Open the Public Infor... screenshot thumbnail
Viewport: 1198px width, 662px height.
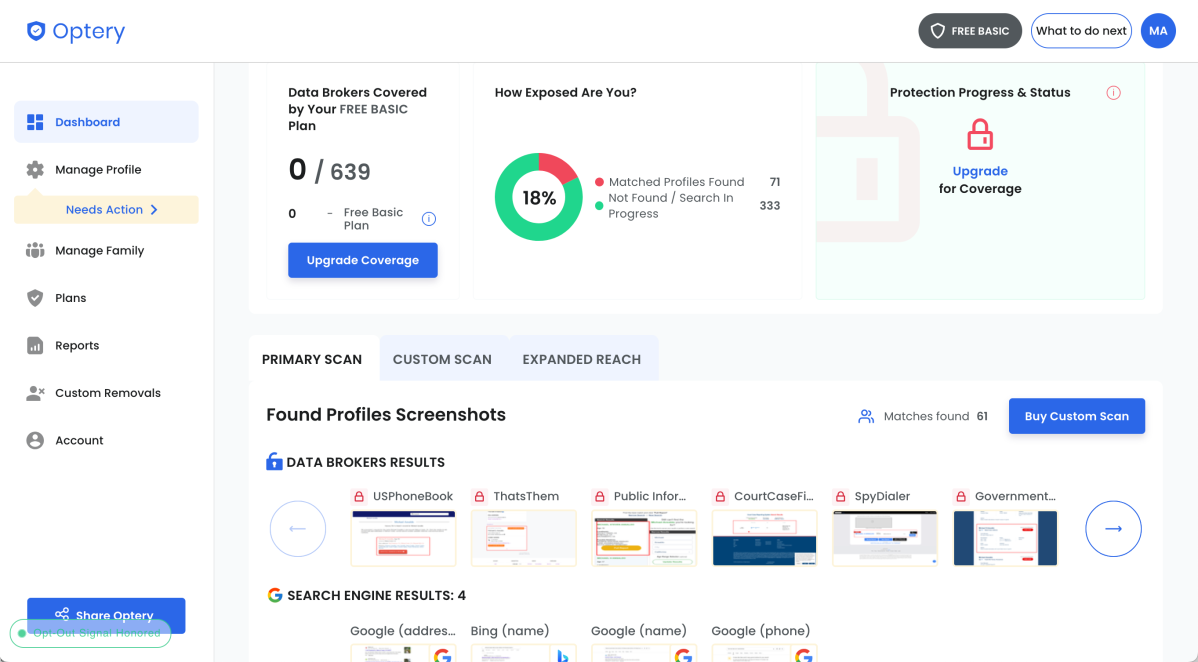(644, 538)
